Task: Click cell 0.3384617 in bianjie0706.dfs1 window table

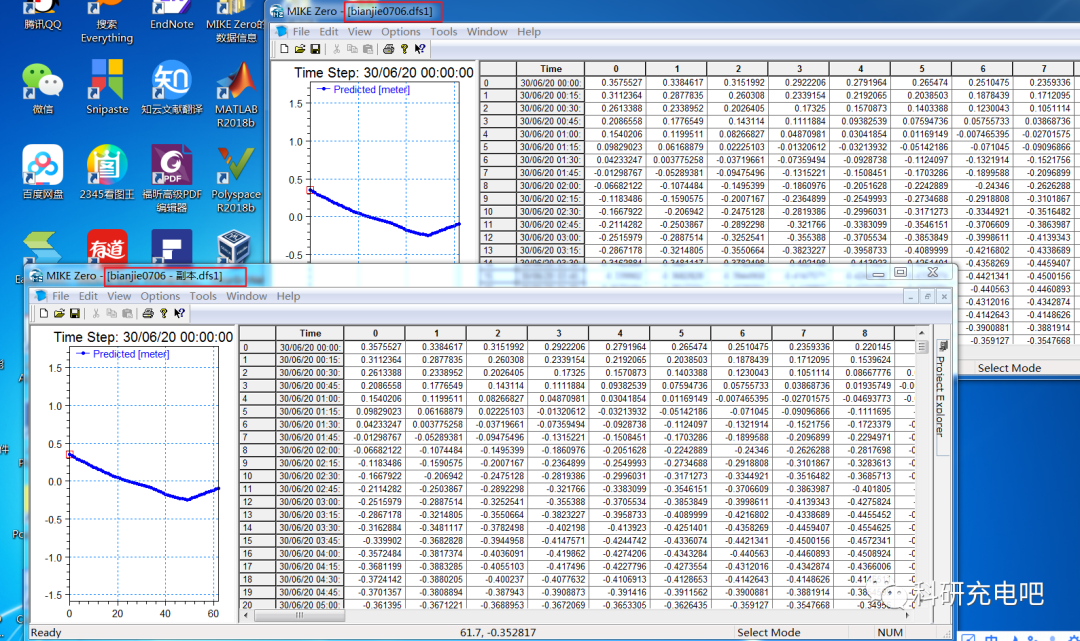Action: pyautogui.click(x=676, y=83)
